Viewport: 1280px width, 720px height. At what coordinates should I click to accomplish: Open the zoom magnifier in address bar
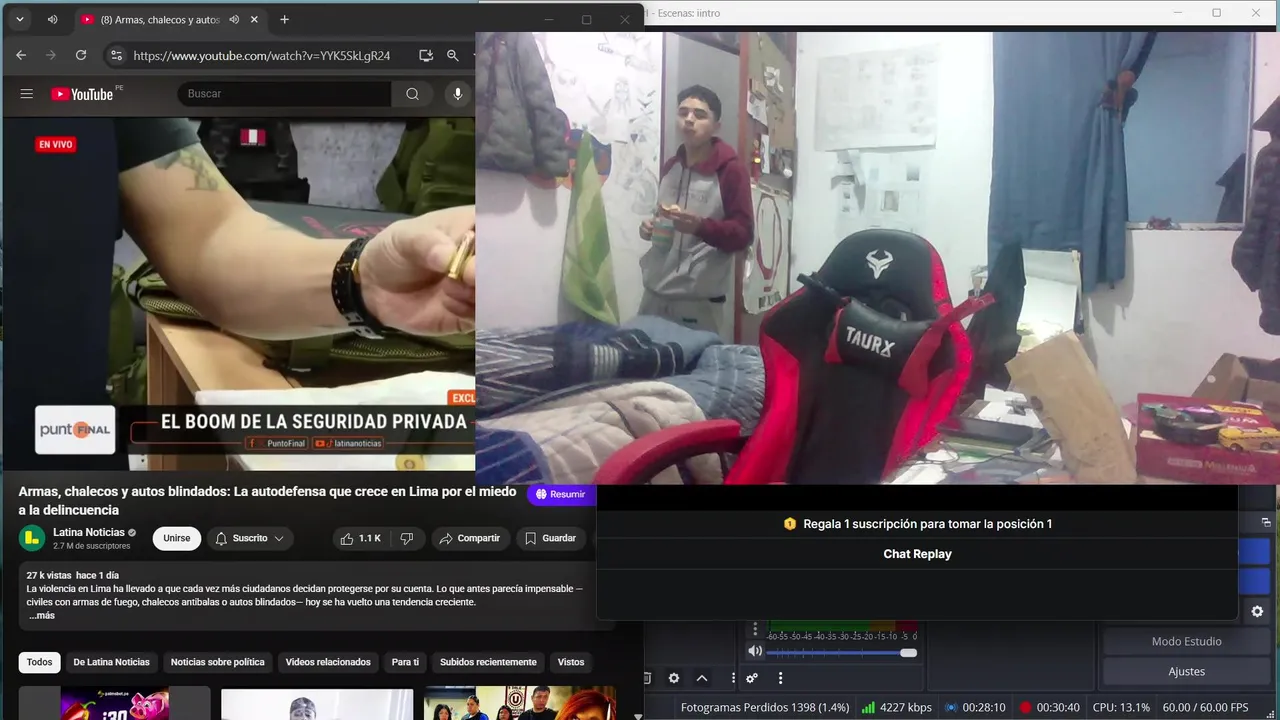[x=453, y=56]
